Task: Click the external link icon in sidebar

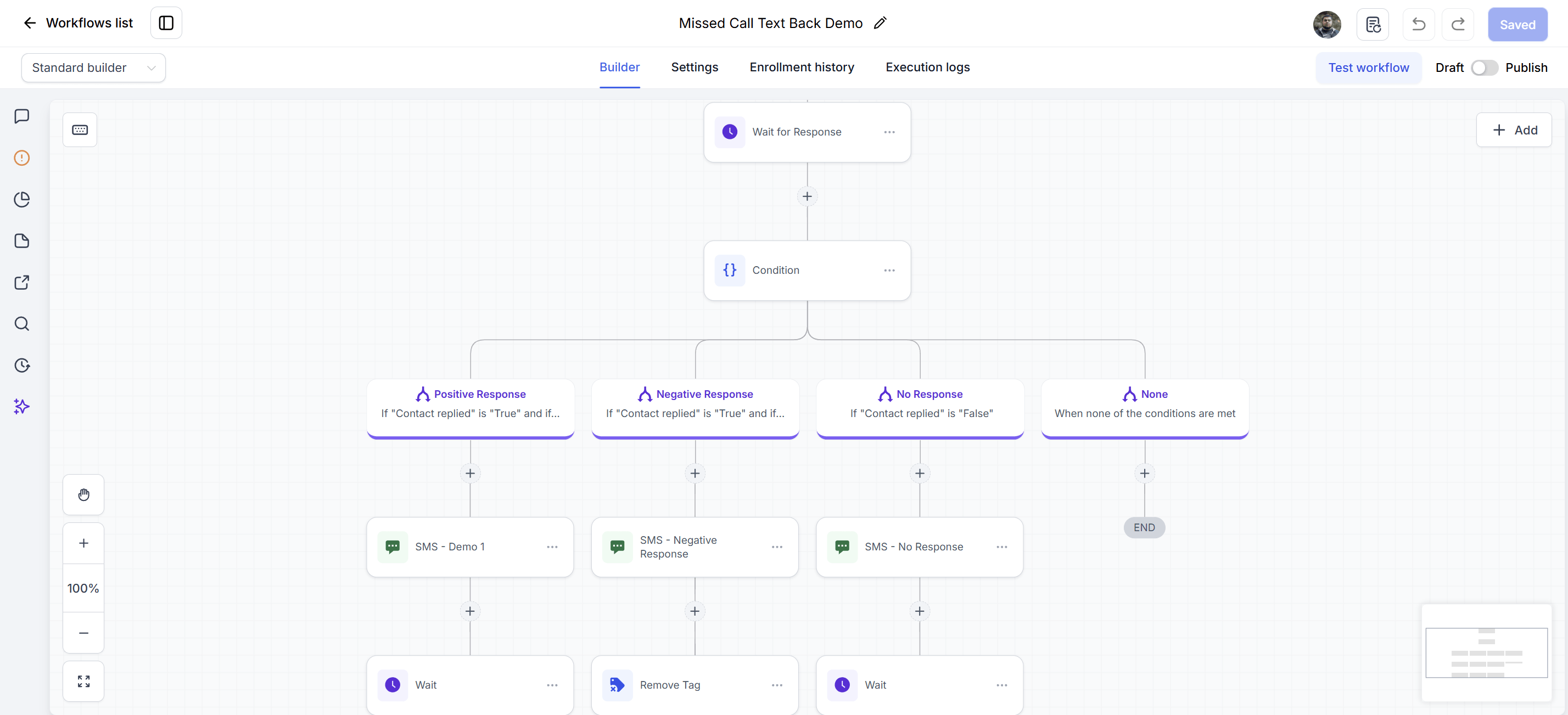Action: coord(22,283)
